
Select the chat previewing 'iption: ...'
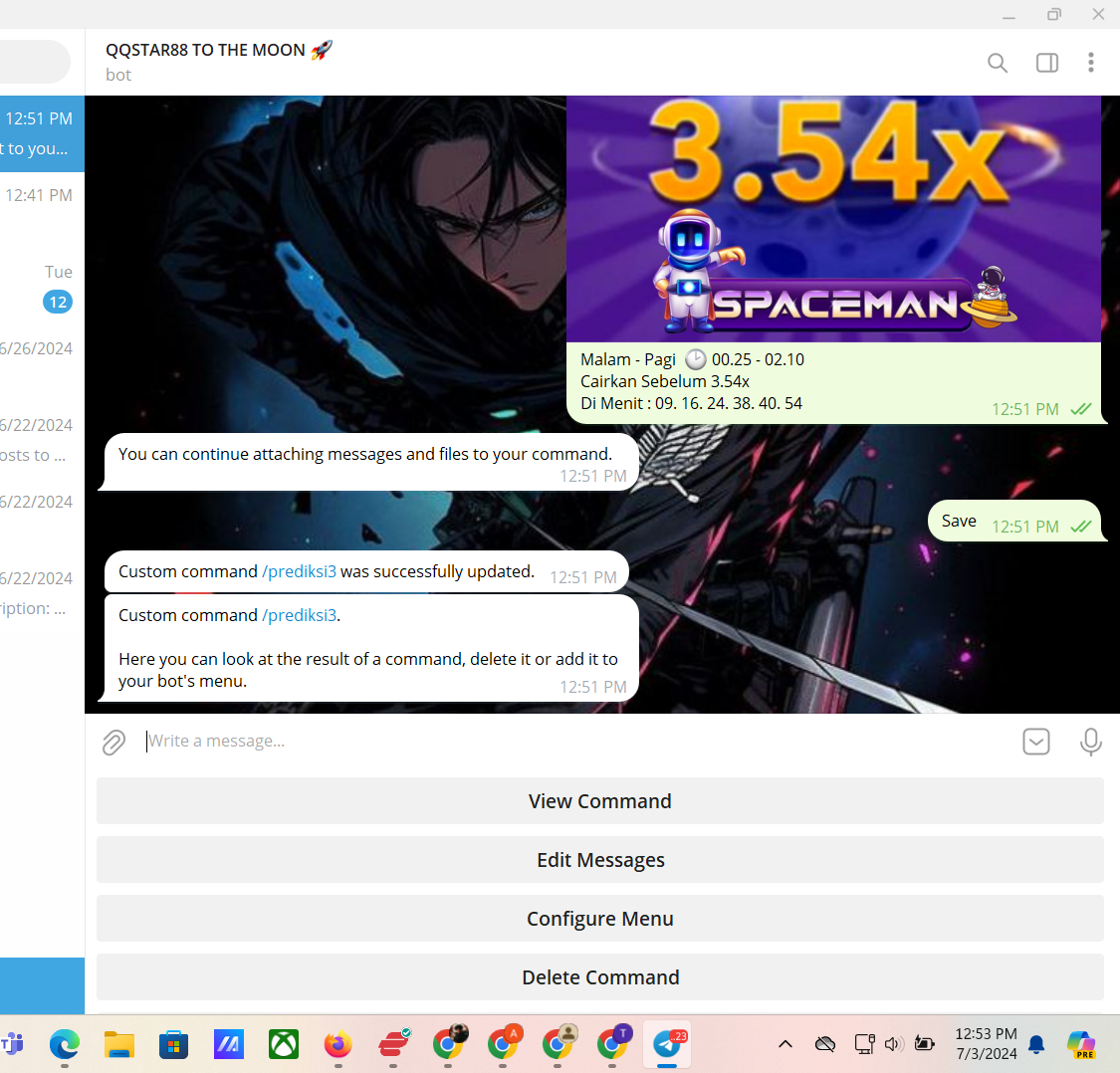[42, 592]
